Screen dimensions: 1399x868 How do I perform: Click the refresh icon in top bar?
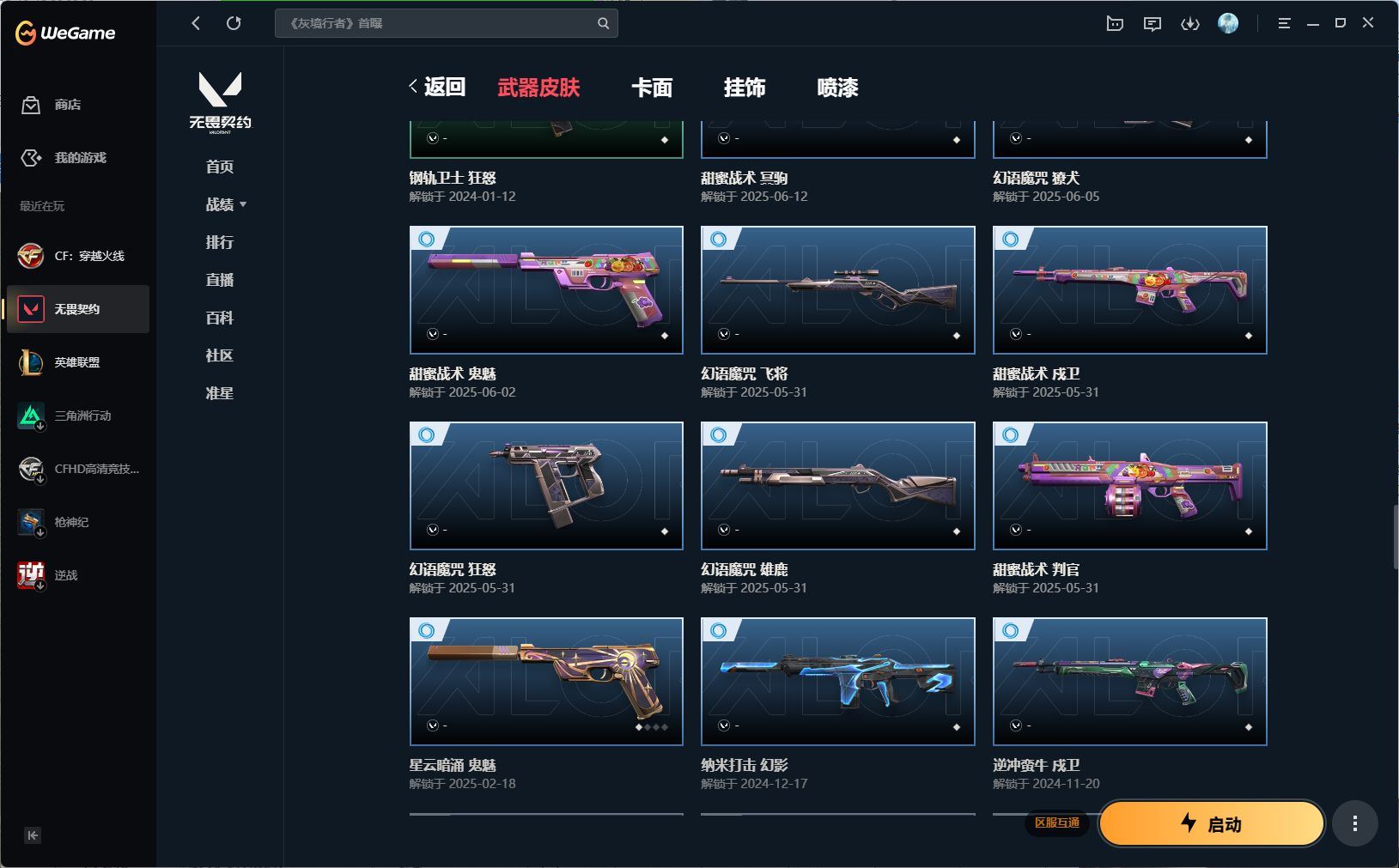click(x=234, y=23)
